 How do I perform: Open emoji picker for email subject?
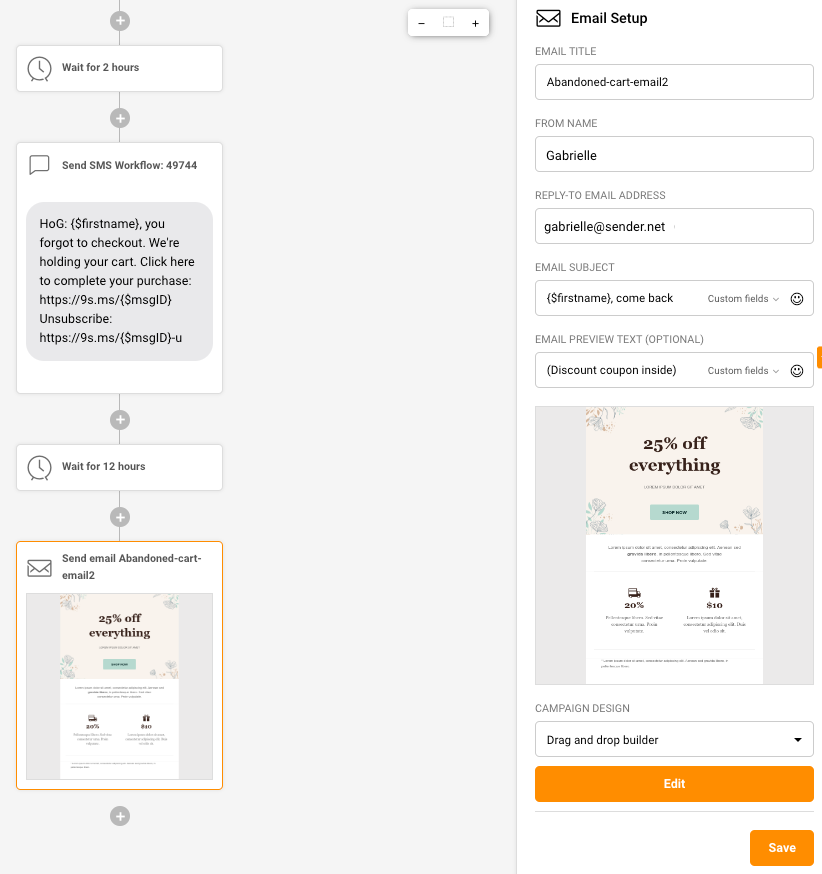[x=797, y=299]
